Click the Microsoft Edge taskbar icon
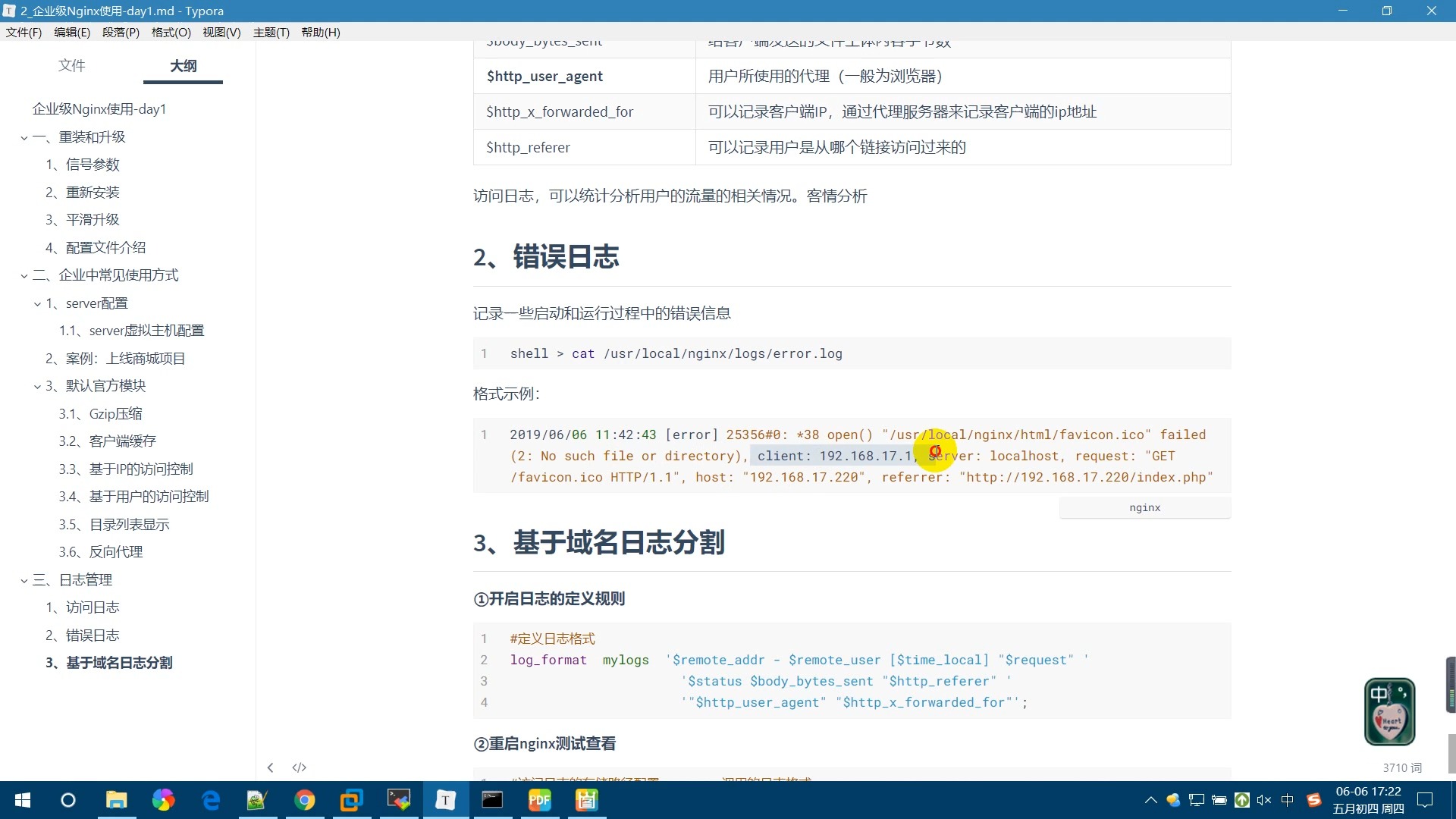The height and width of the screenshot is (819, 1456). pos(210,800)
